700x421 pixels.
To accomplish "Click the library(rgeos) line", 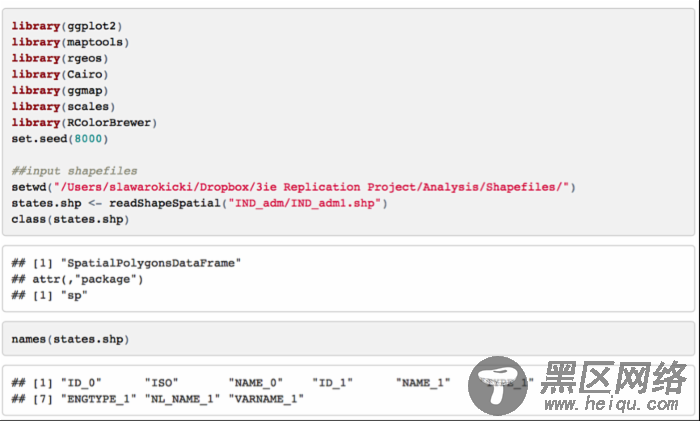I will [60, 58].
